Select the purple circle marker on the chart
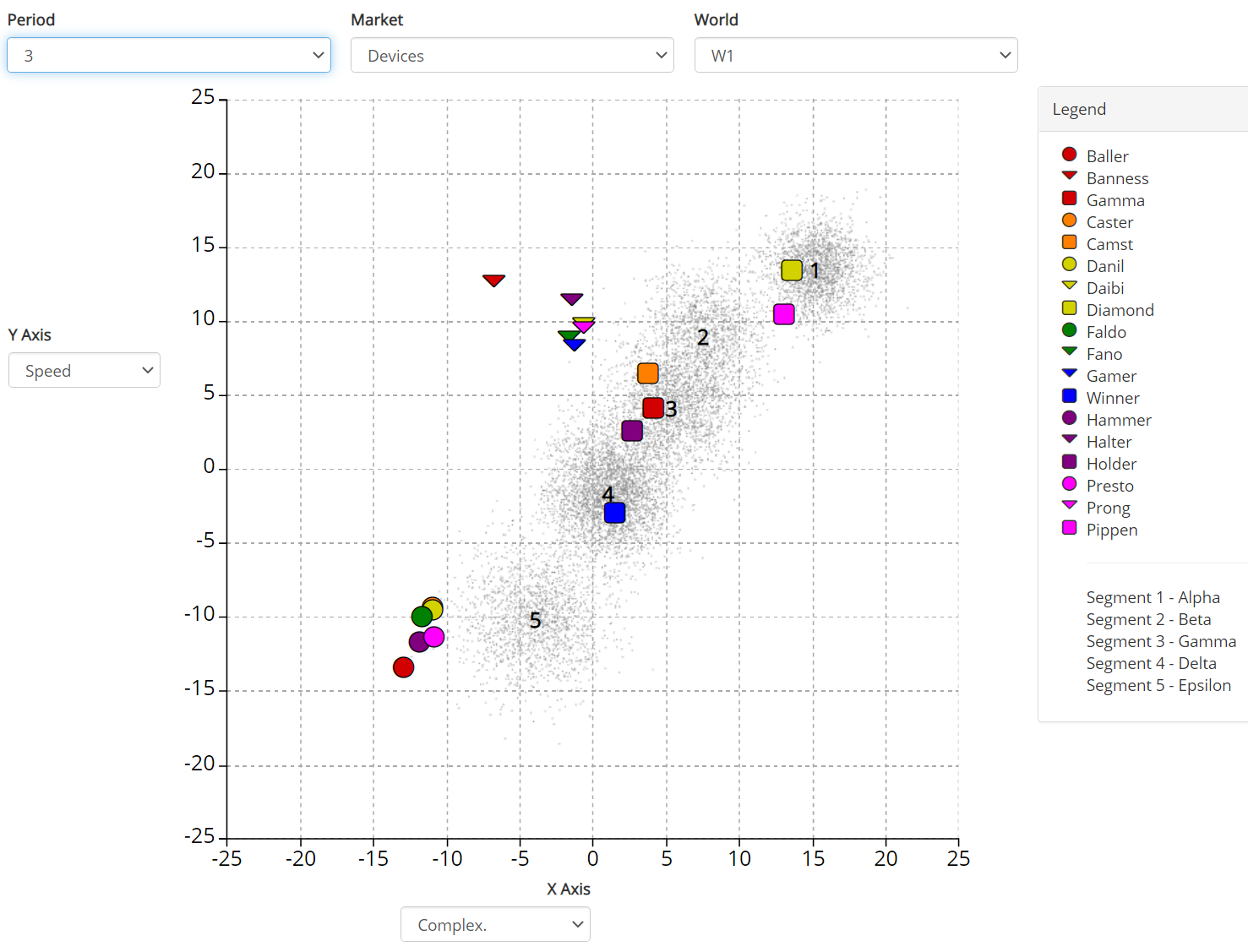1248x952 pixels. click(418, 643)
